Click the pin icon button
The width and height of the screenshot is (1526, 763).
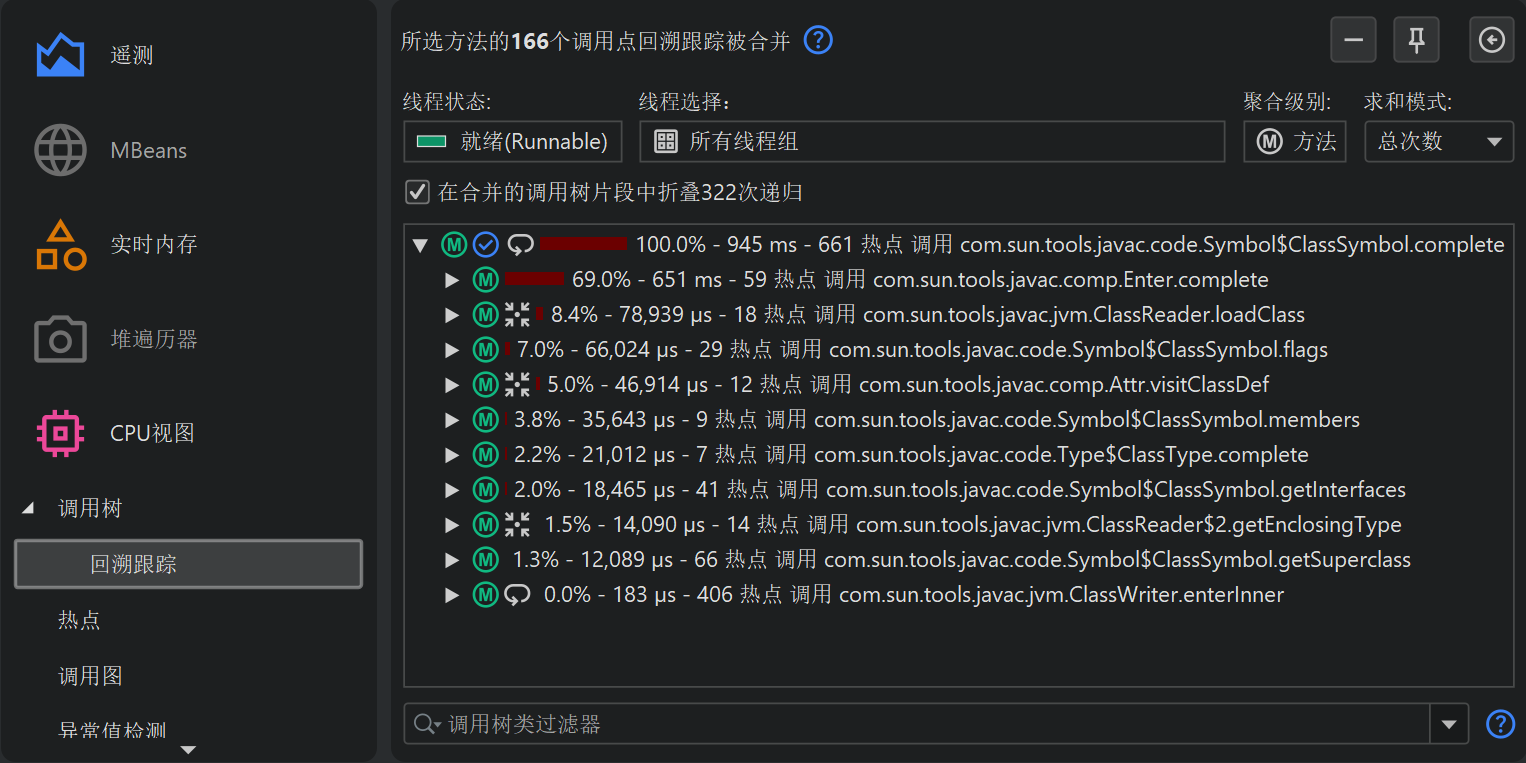[x=1416, y=40]
